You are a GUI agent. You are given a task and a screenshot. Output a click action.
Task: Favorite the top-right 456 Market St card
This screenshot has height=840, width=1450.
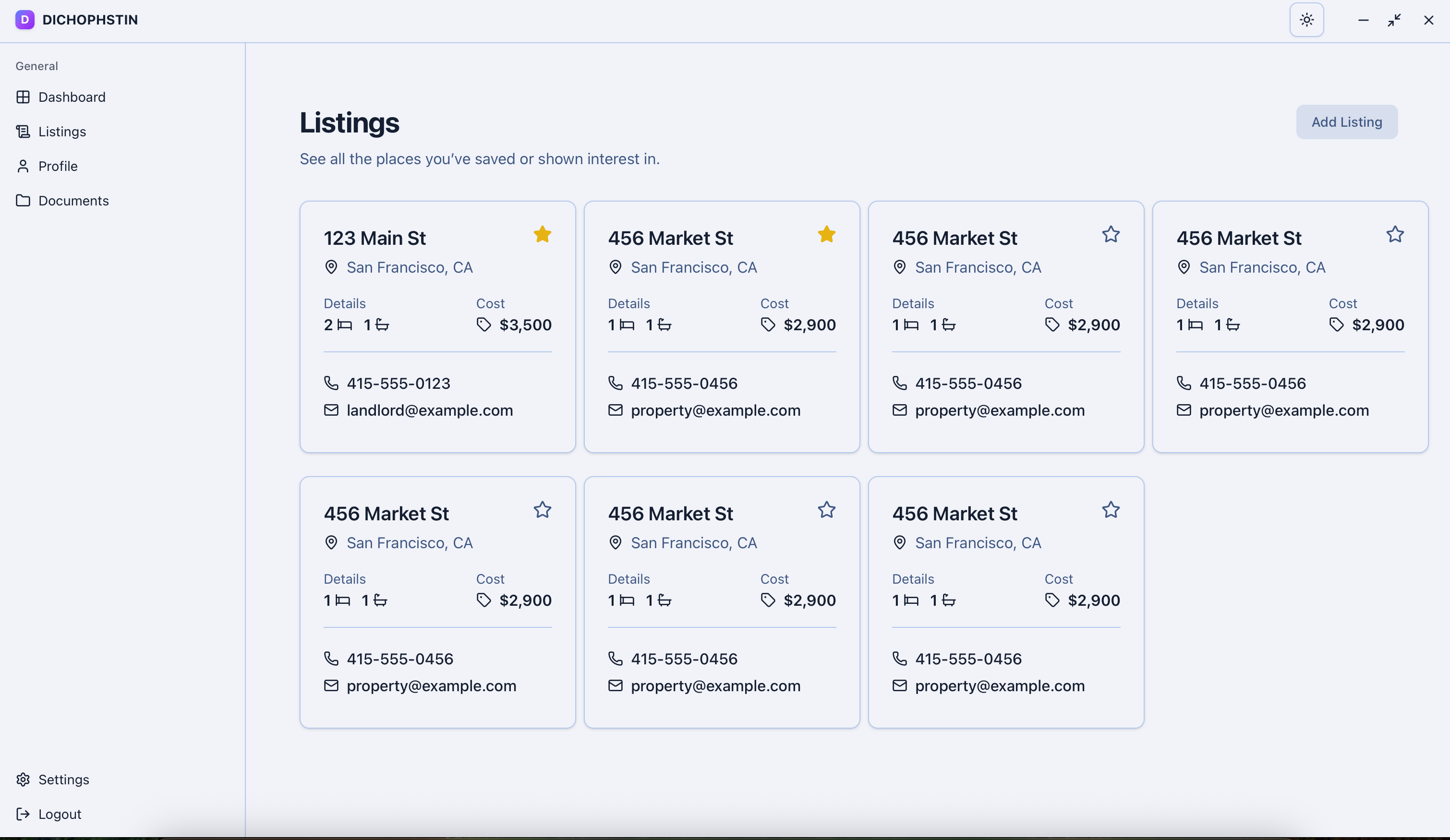(1395, 235)
